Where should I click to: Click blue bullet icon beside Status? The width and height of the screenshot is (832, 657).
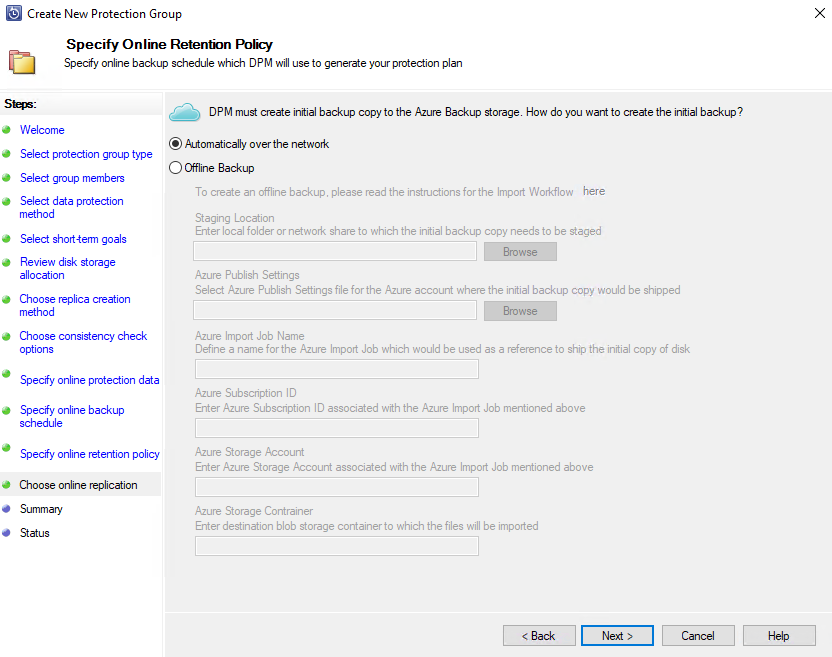[x=6, y=532]
